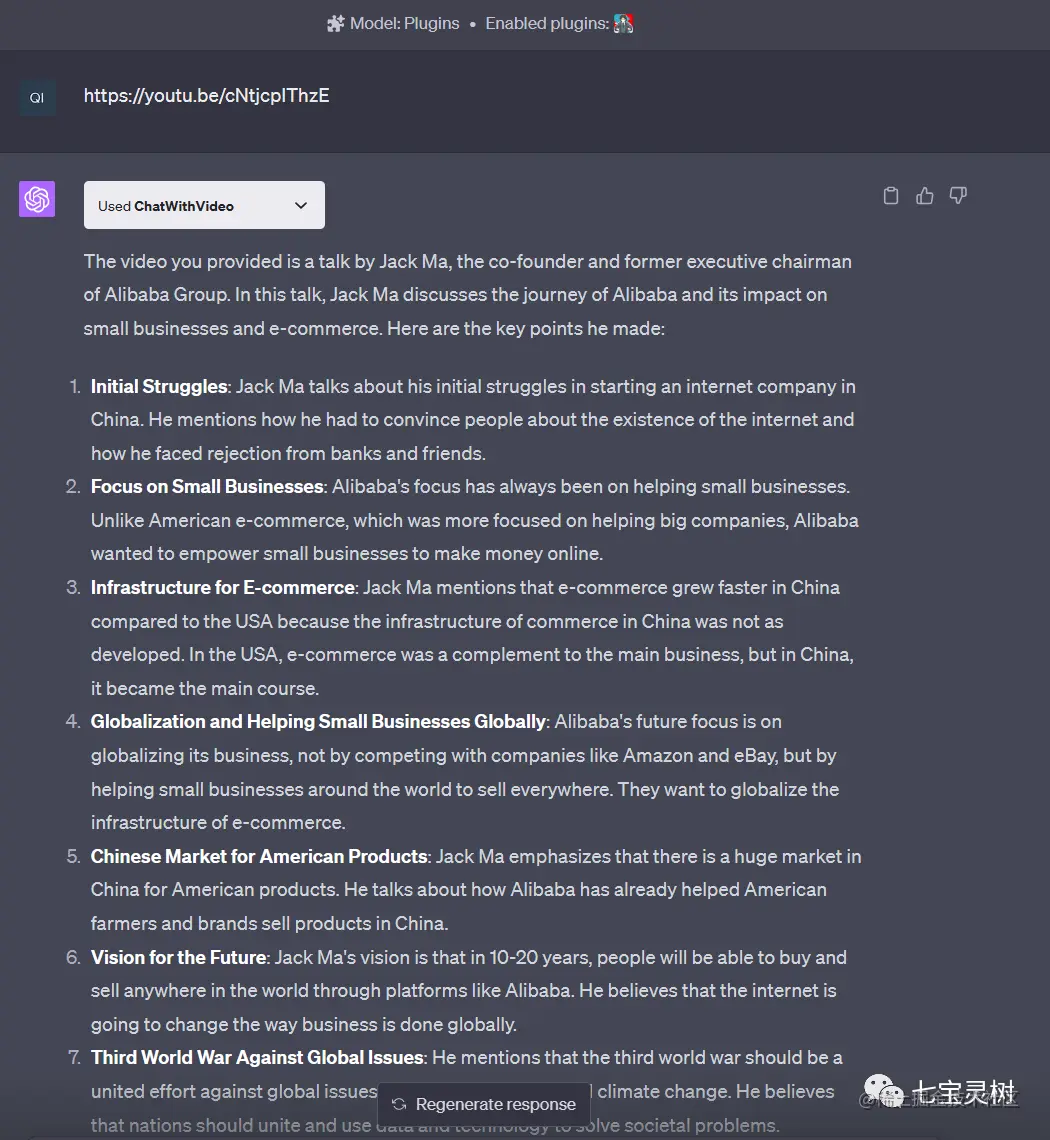Click 'wanted to empower small businesses to make money online.'
Screen dimensions: 1050x1140
pos(347,554)
